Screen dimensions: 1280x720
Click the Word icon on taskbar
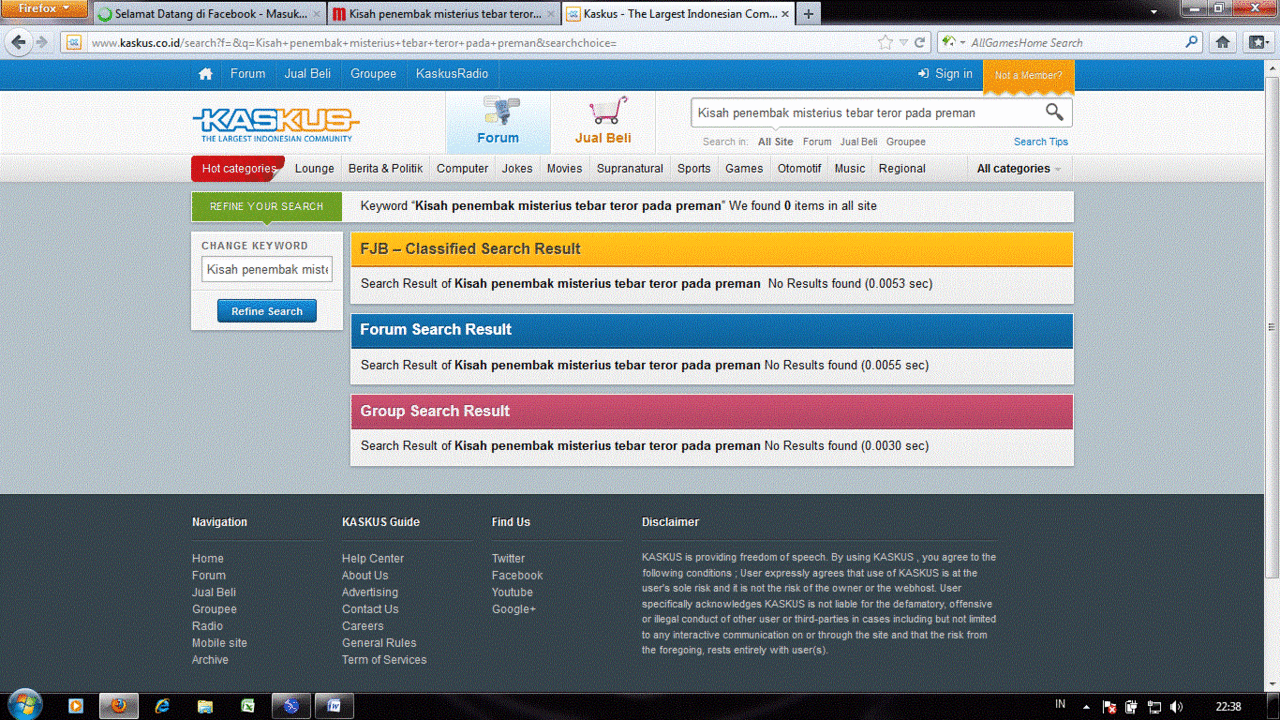tap(334, 706)
